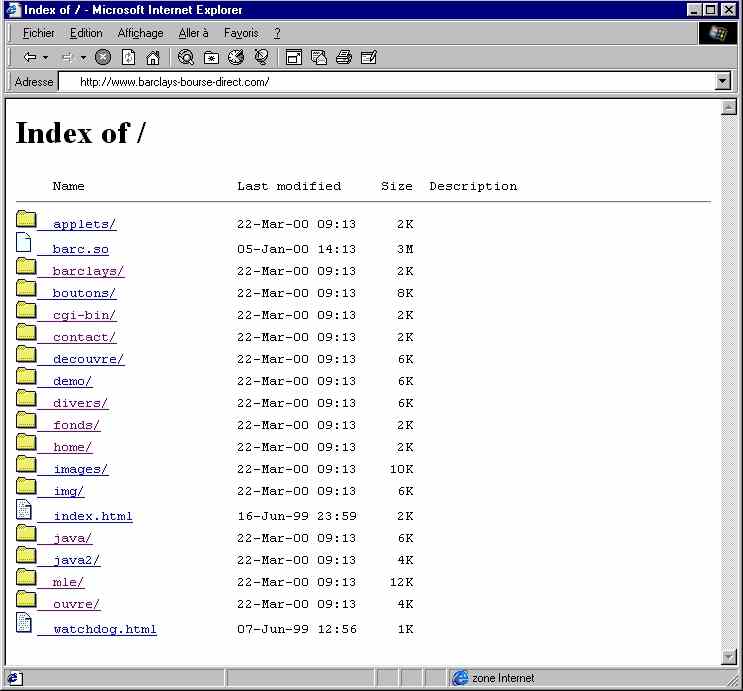Click the folder icon beside applets/
Viewport: 743px width, 691px height.
point(26,219)
